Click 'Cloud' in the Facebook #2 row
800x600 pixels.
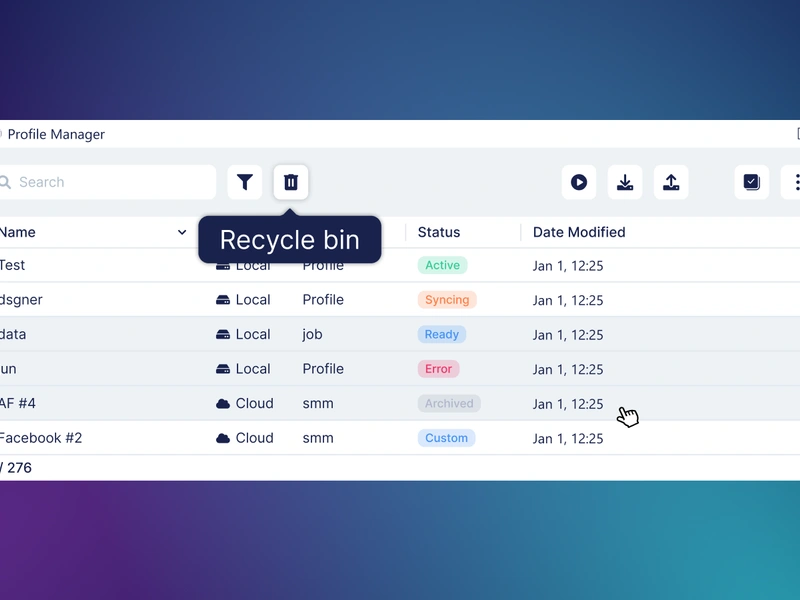[255, 438]
